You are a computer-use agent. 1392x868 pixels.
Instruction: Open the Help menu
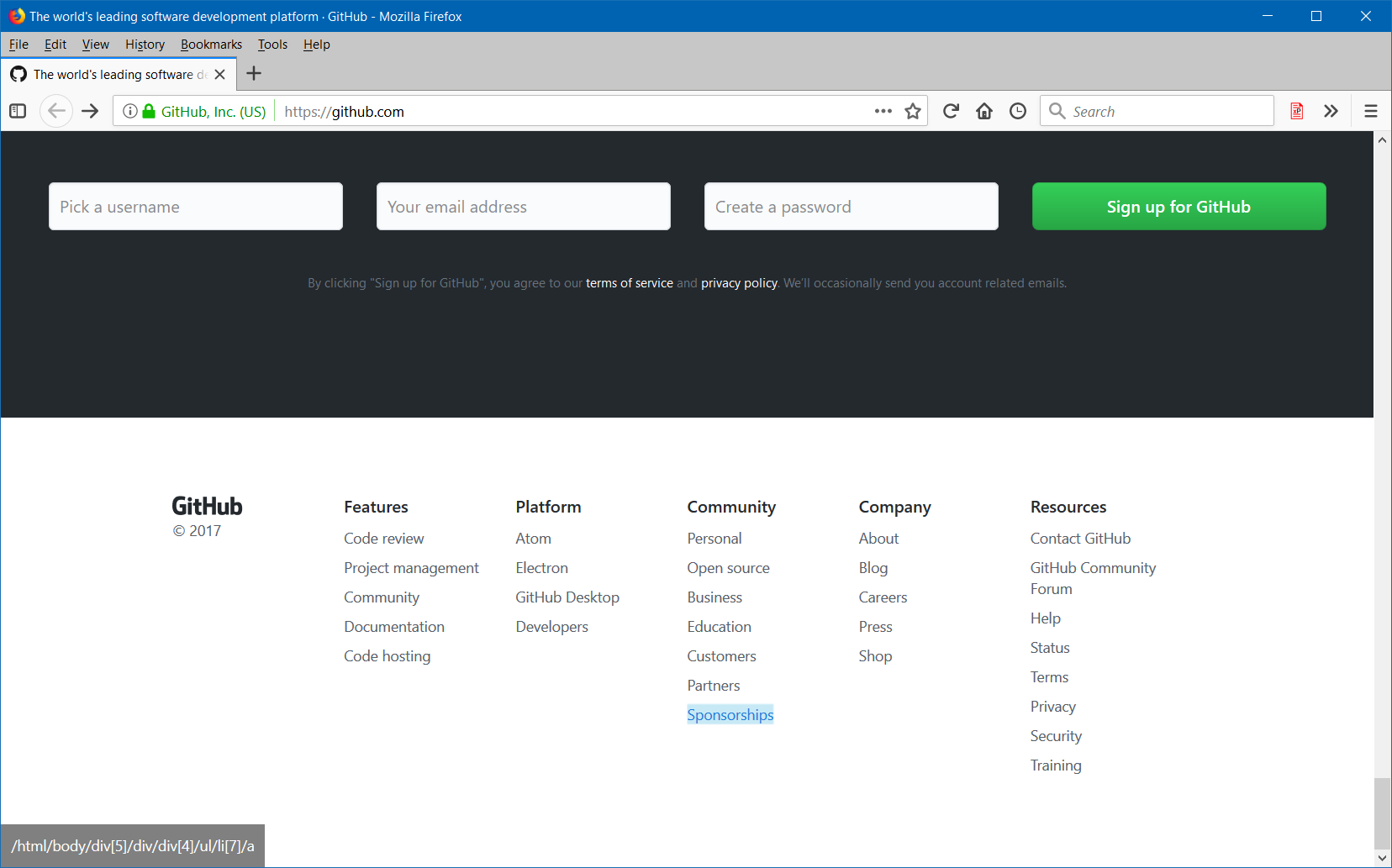coord(316,45)
